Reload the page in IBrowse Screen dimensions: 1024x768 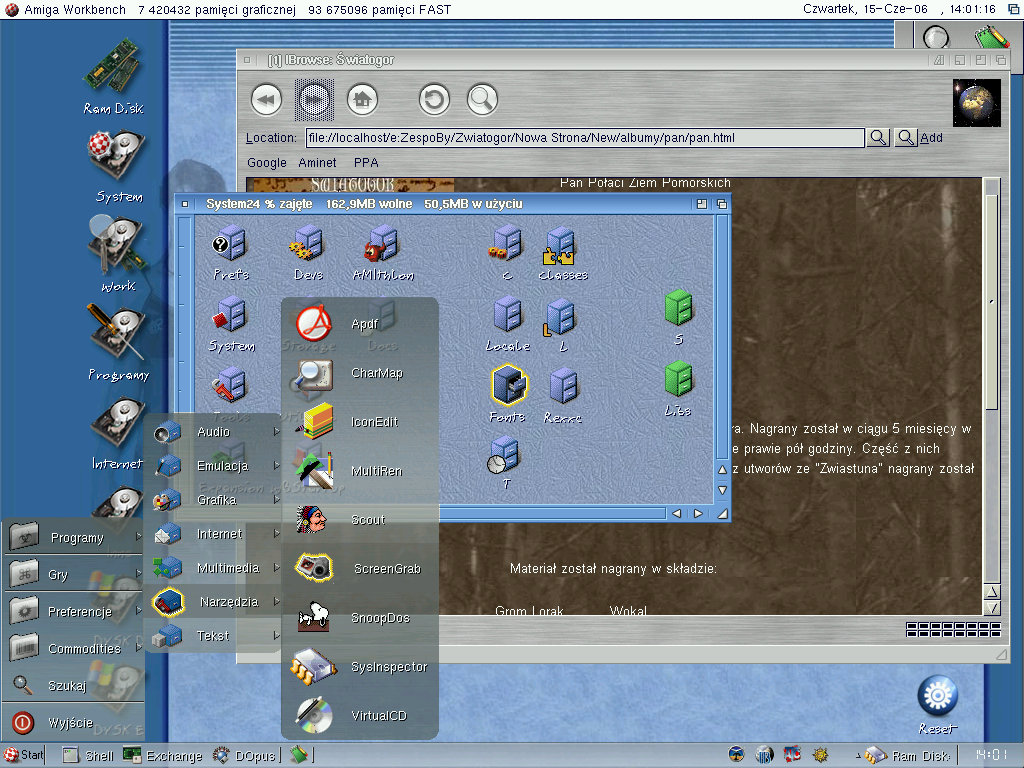[x=434, y=100]
